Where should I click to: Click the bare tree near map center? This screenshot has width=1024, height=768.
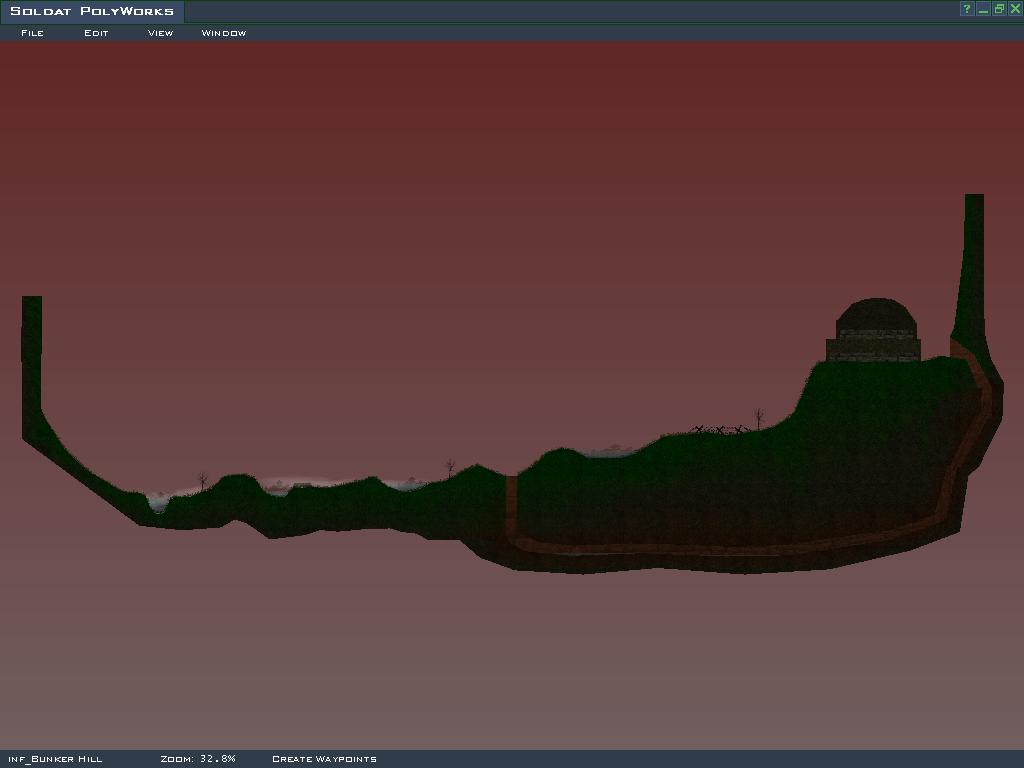coord(450,467)
